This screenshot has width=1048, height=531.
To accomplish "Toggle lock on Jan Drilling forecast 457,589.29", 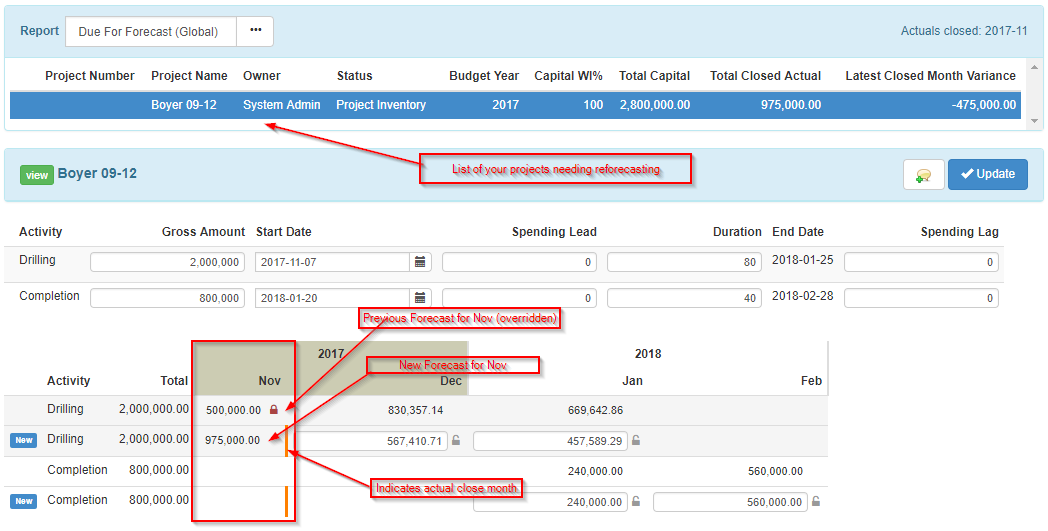I will click(636, 440).
